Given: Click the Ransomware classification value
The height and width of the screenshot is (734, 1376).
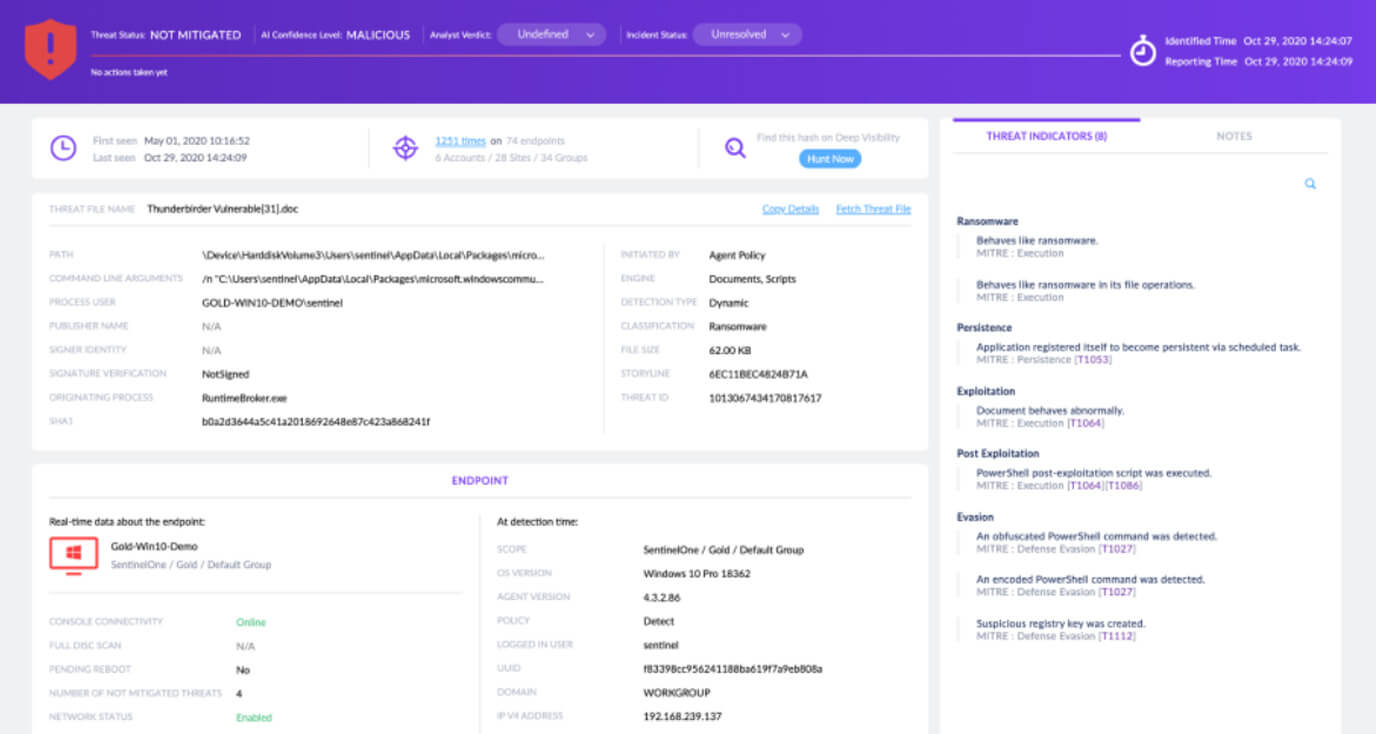Looking at the screenshot, I should 738,326.
